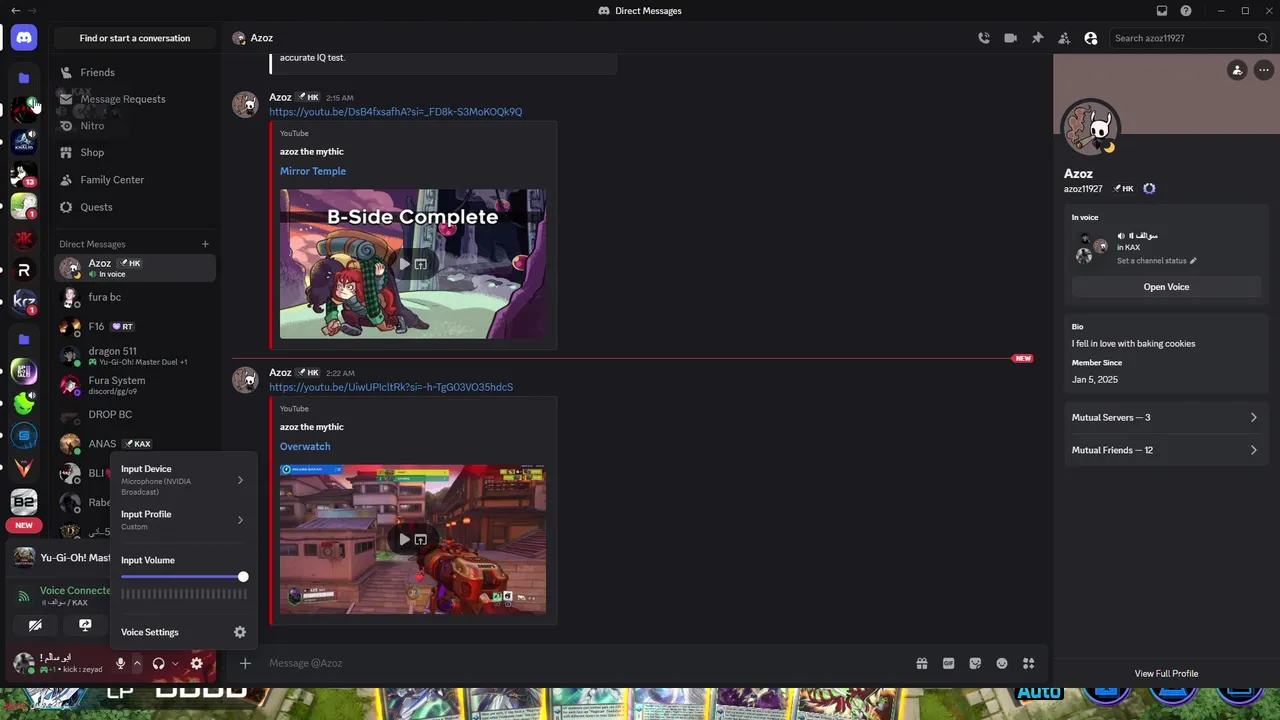1280x720 pixels.
Task: Open Family Center
Action: coord(135,180)
